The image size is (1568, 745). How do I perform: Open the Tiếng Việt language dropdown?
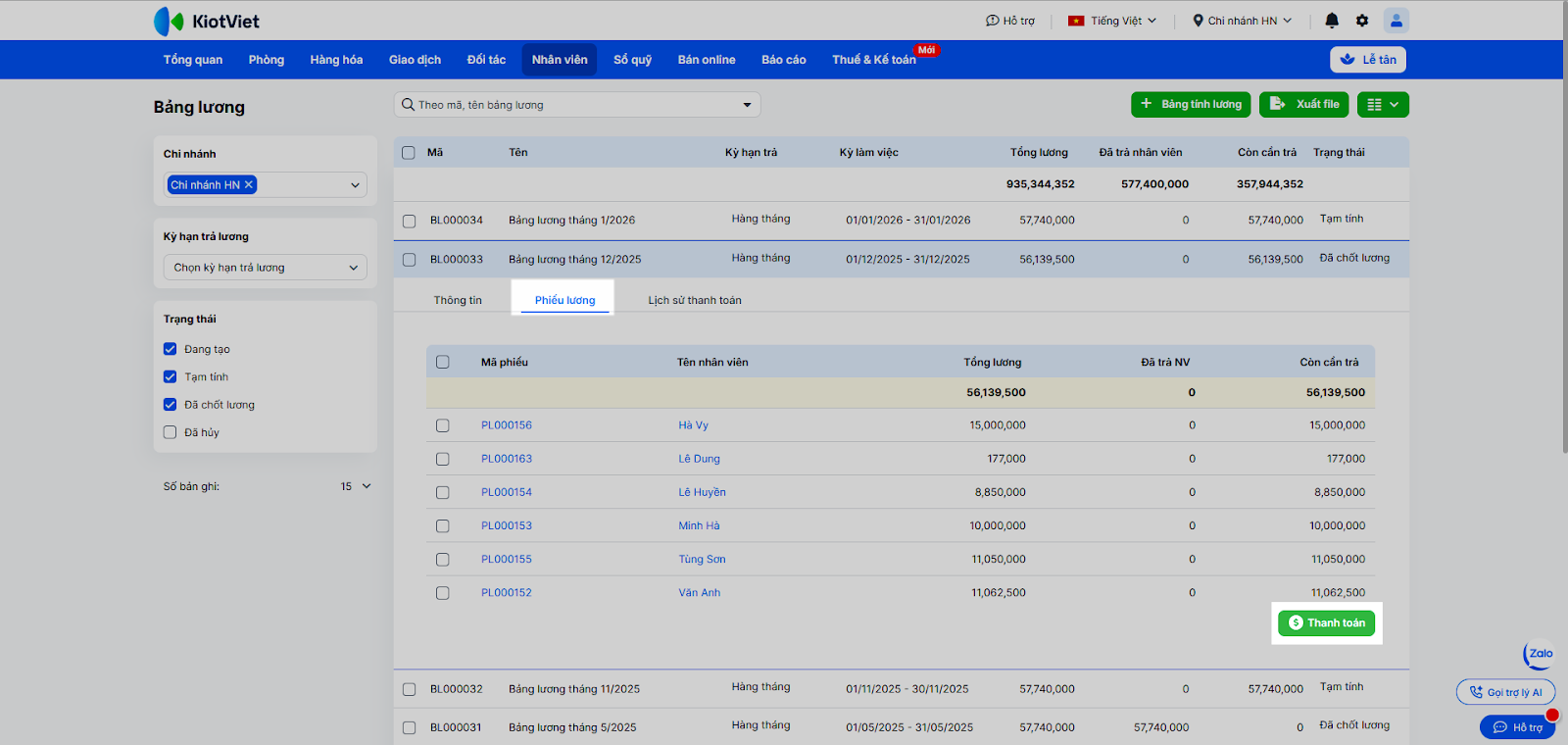(1112, 21)
